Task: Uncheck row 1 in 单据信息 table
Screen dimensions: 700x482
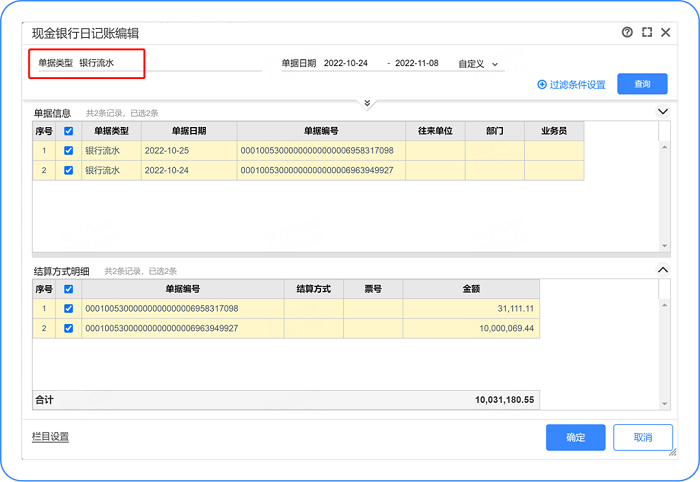Action: (x=68, y=151)
